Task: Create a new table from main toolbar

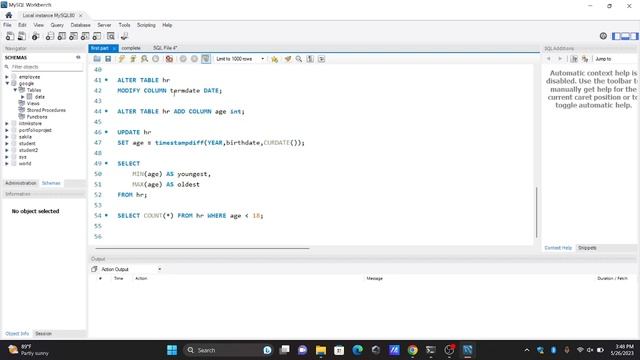Action: pyautogui.click(x=62, y=36)
